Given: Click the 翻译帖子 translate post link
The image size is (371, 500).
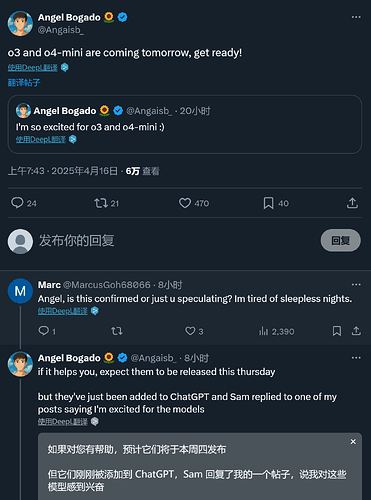Looking at the screenshot, I should point(24,82).
